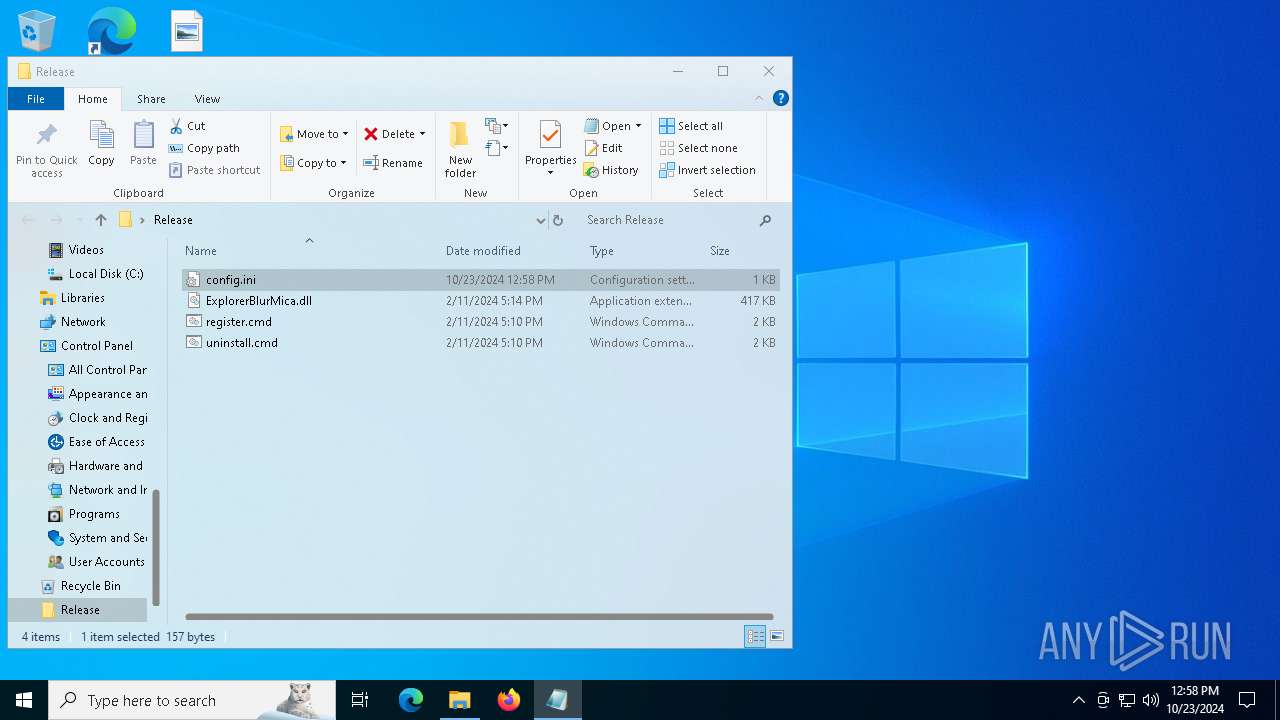Open Videos in navigation pane

(86, 250)
